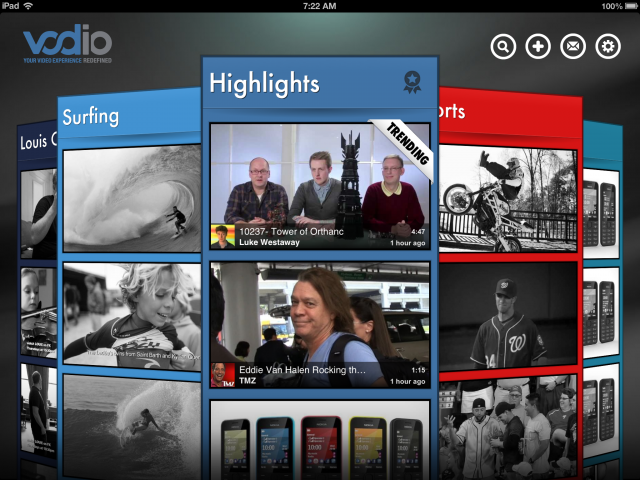Tap 'YOUR VIDEO EXPERIENCE REDEFINED' tagline
Viewport: 640px width, 480px height.
pos(67,60)
